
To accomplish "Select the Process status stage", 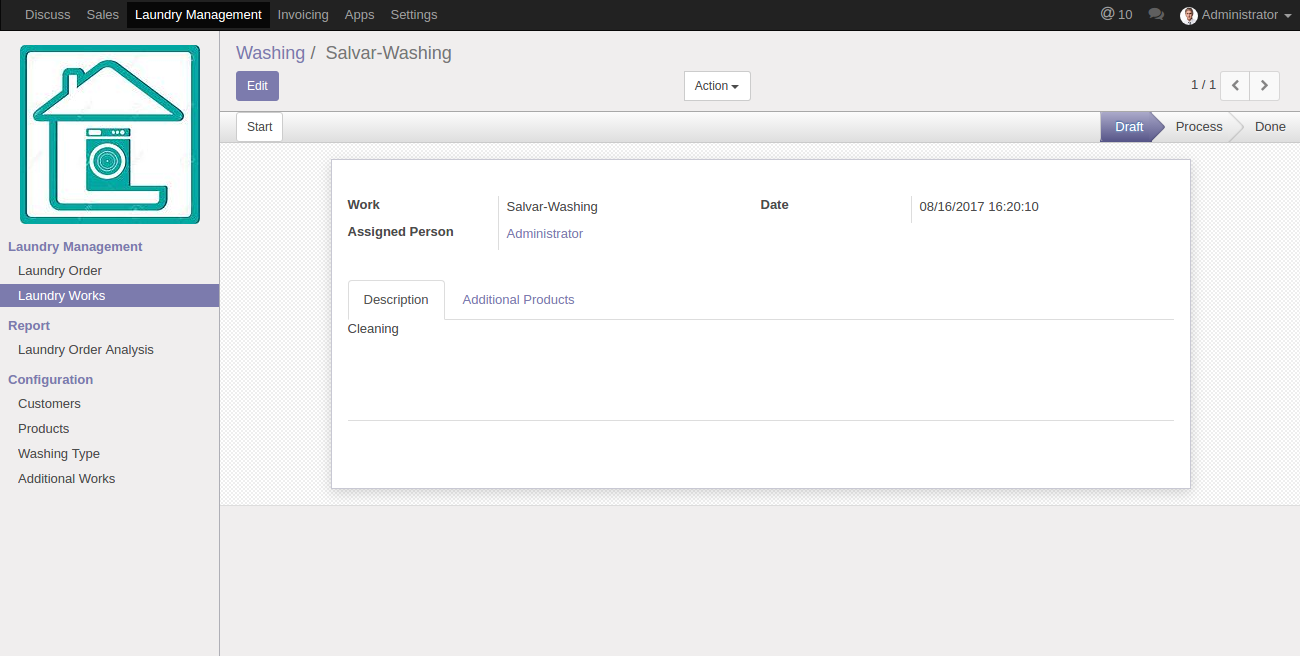I will click(1198, 127).
